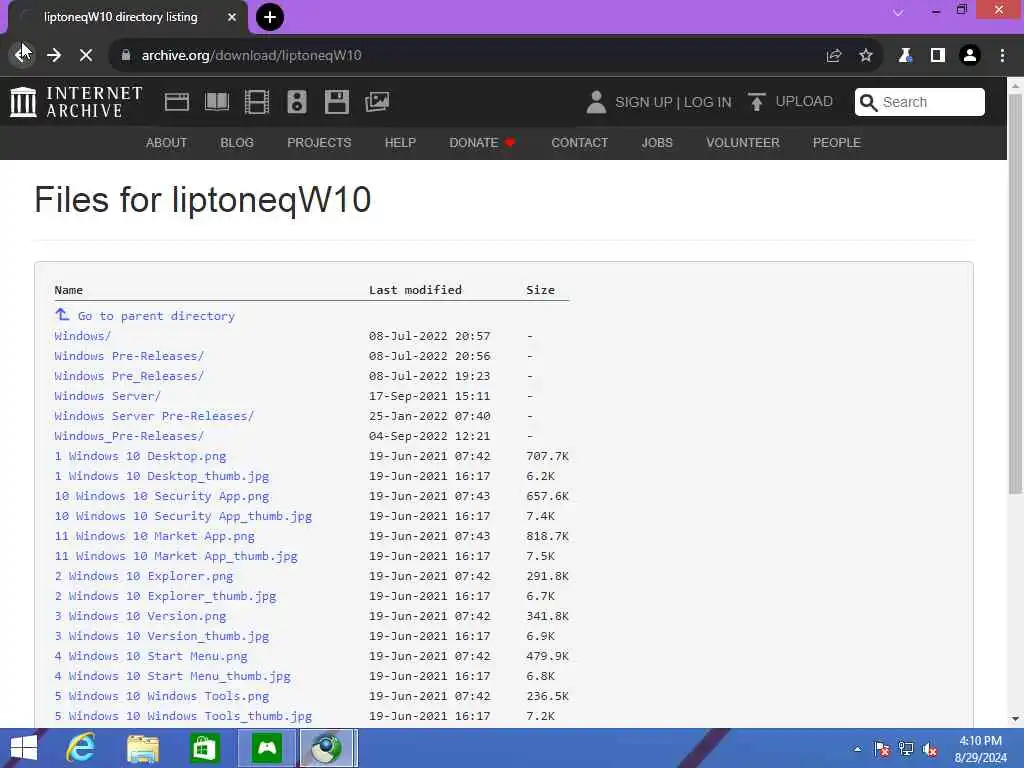This screenshot has width=1024, height=768.
Task: Open the Windows_Pre-Releases/ folder link
Action: pos(129,436)
